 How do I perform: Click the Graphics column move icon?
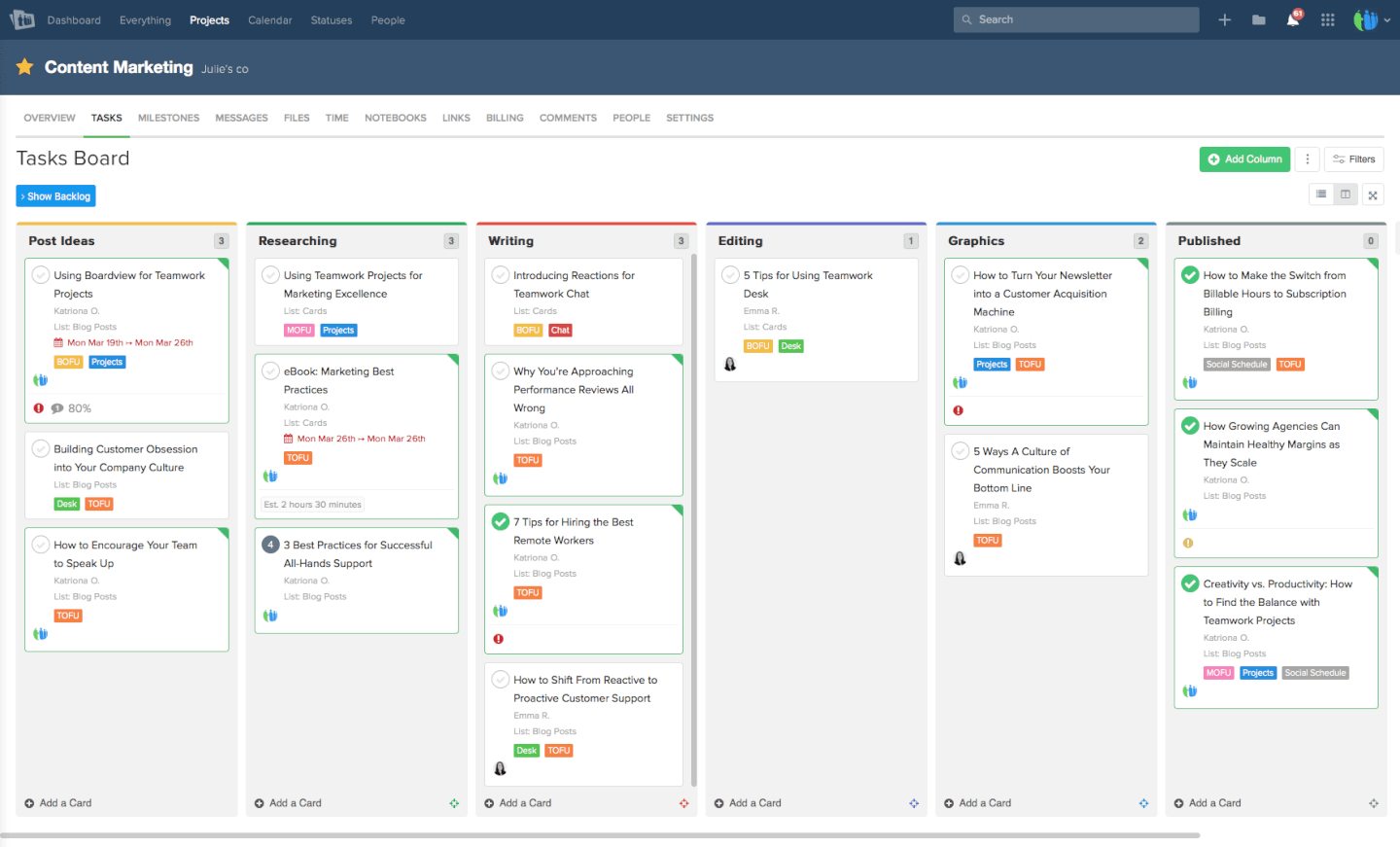tap(1144, 803)
